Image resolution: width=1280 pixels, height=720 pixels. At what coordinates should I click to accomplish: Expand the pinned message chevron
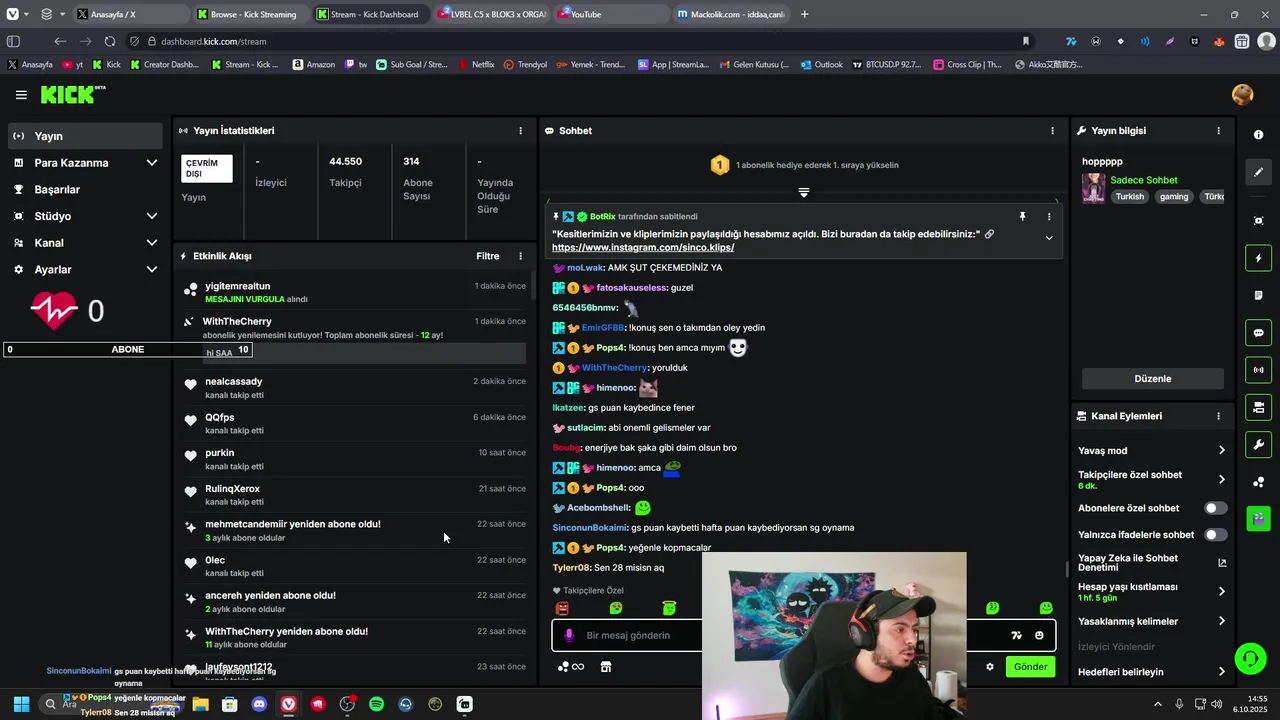1049,238
